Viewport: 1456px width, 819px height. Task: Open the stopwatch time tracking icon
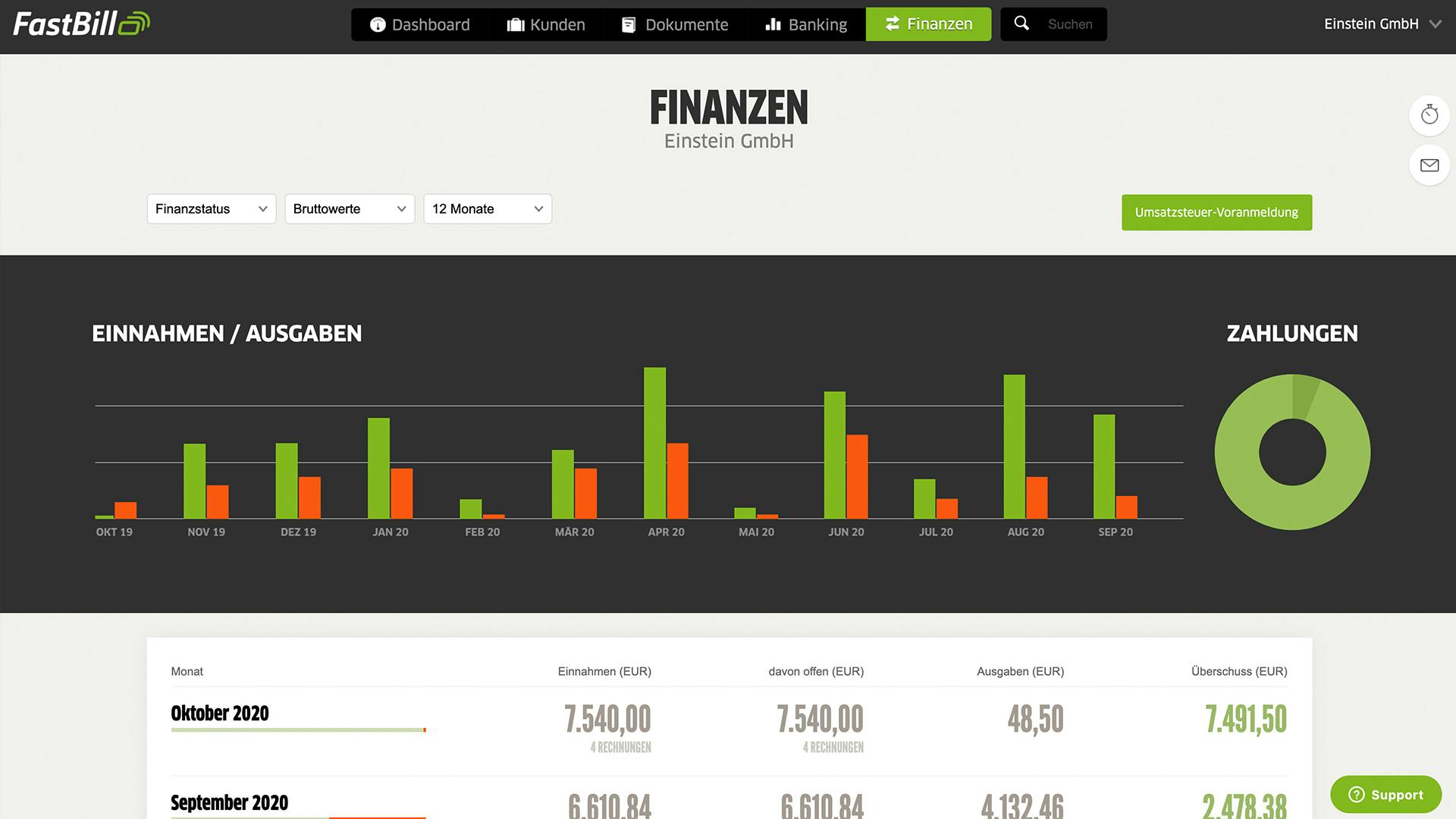pos(1429,115)
